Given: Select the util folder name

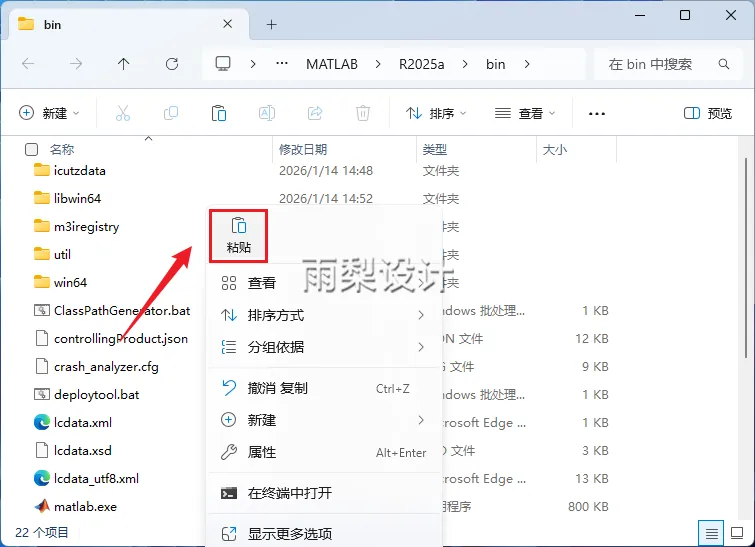Looking at the screenshot, I should point(62,254).
